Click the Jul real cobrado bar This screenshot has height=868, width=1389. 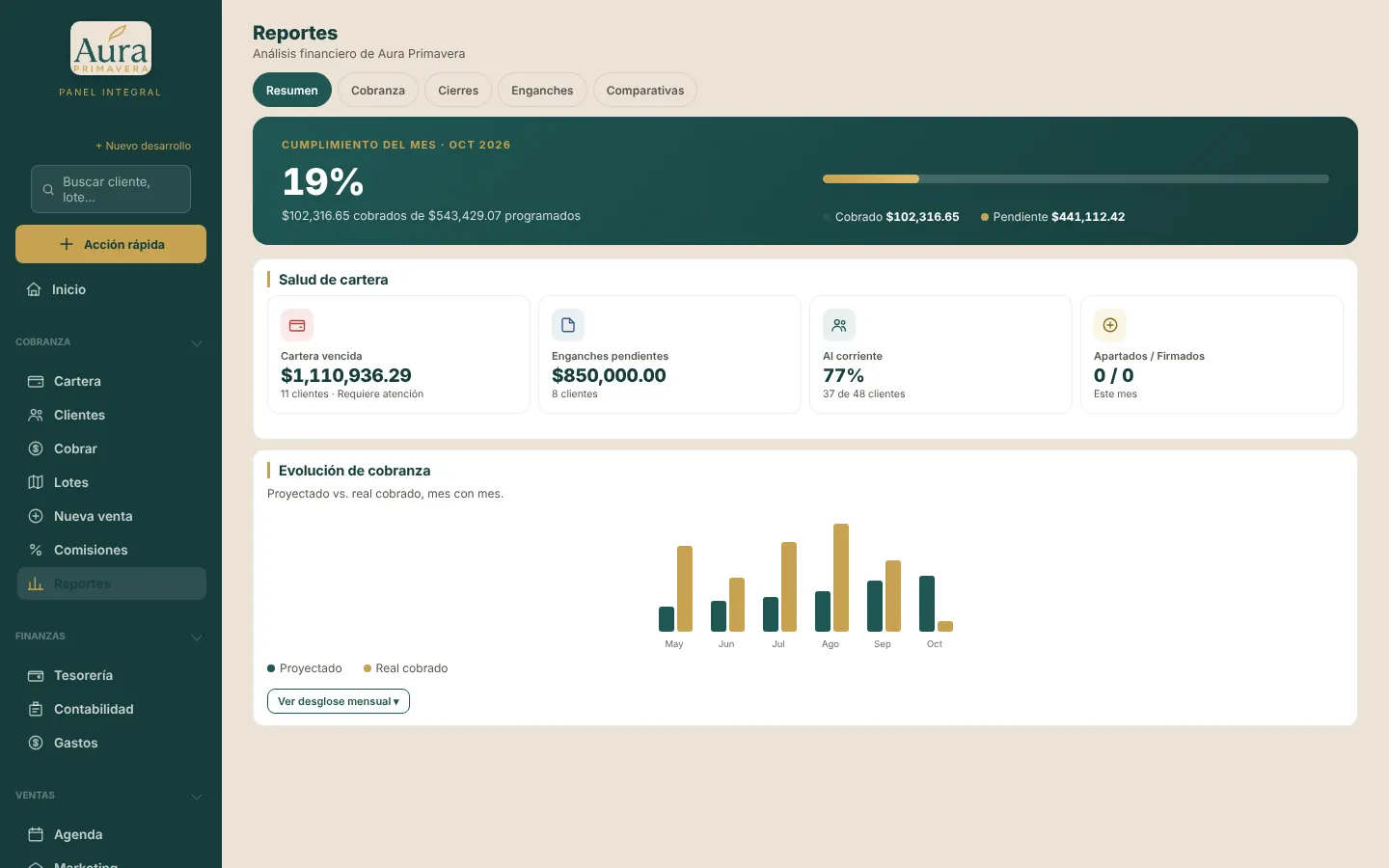point(789,586)
